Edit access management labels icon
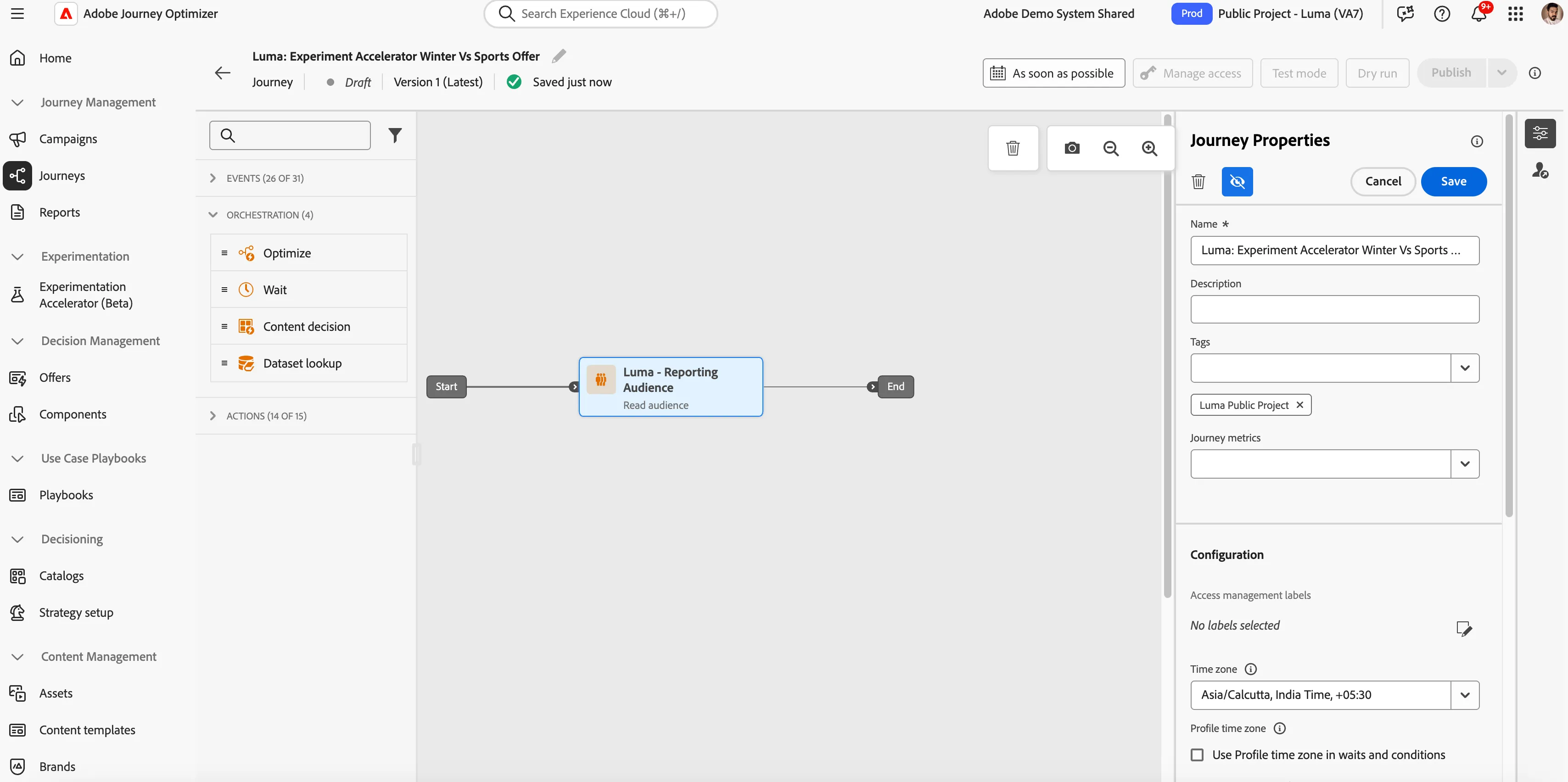Screen dimensions: 1568x782 (1464, 628)
